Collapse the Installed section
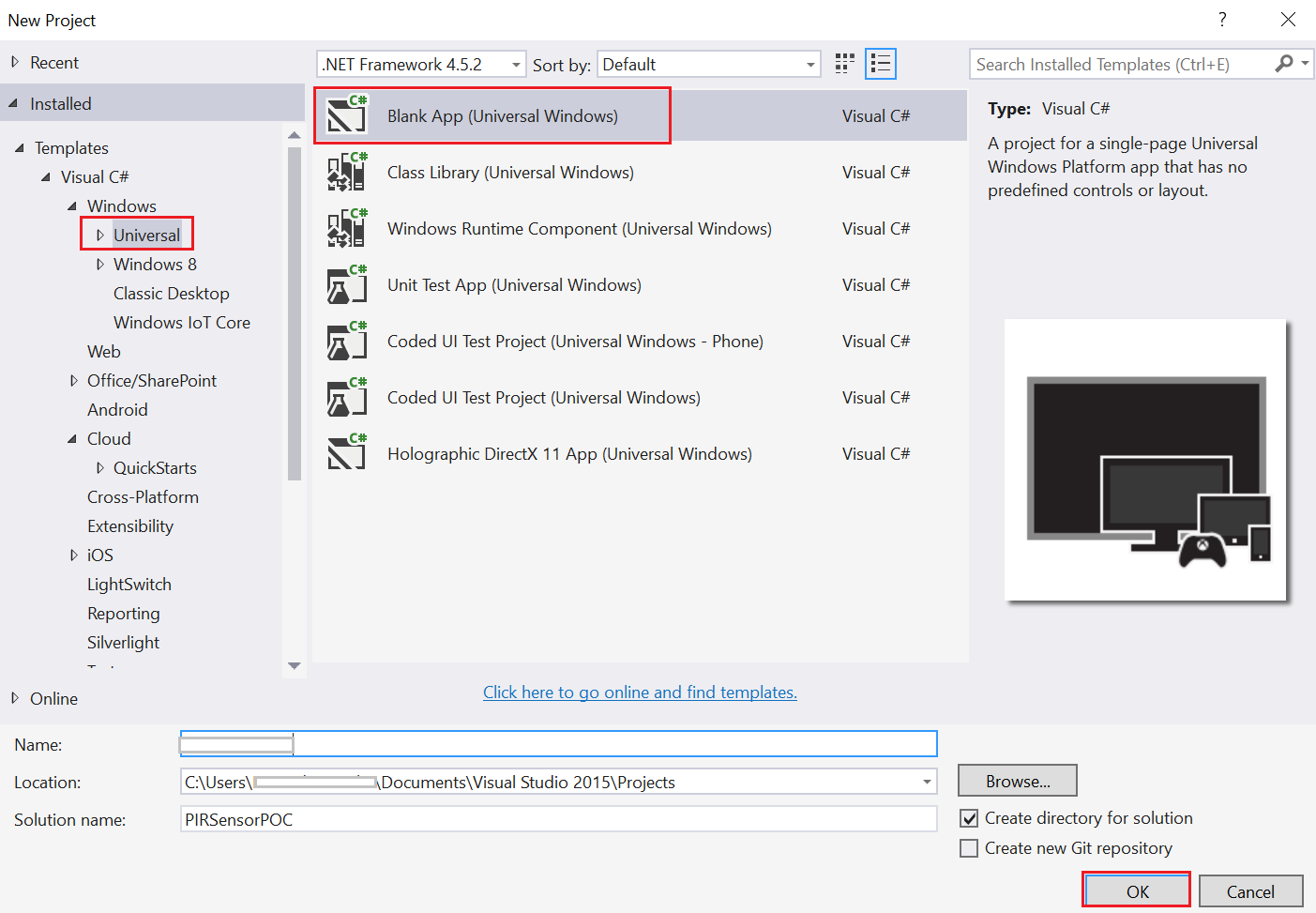This screenshot has height=913, width=1316. tap(13, 103)
